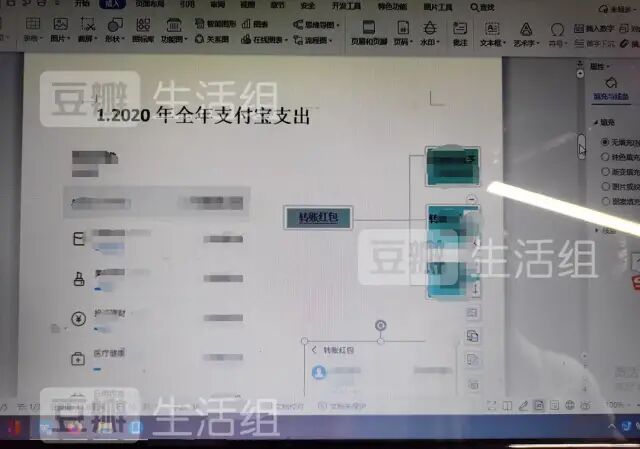The height and width of the screenshot is (449, 640).
Task: Select the 图案填充 pattern fill radio option
Action: [605, 201]
